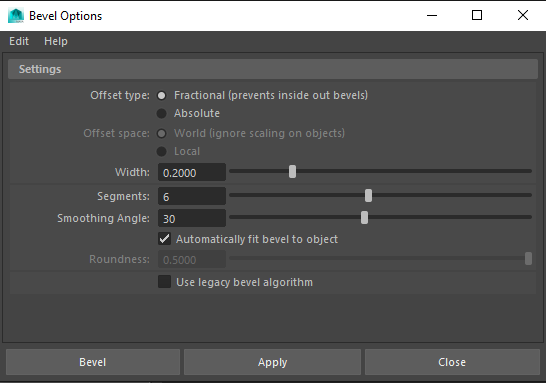Toggle Automatically fit bevel to object checkbox
This screenshot has width=546, height=383.
coord(164,239)
